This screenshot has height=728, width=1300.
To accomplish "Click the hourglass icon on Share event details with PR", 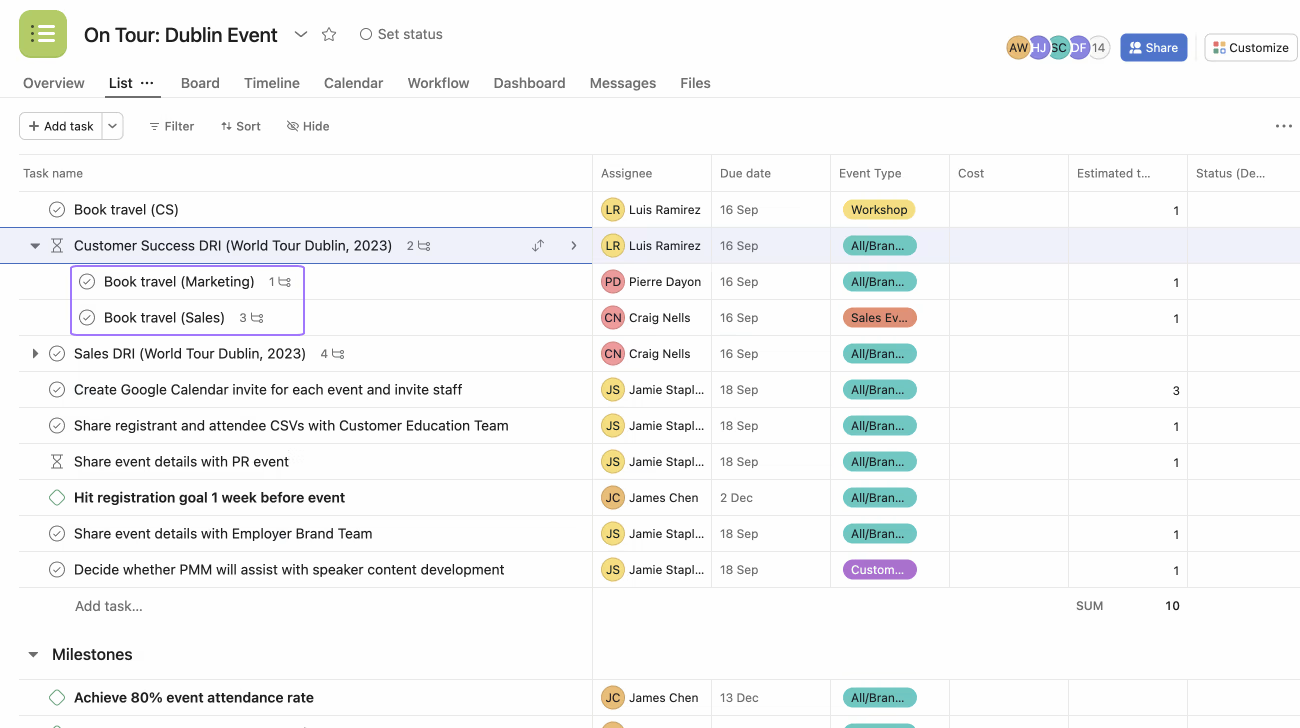I will click(57, 461).
